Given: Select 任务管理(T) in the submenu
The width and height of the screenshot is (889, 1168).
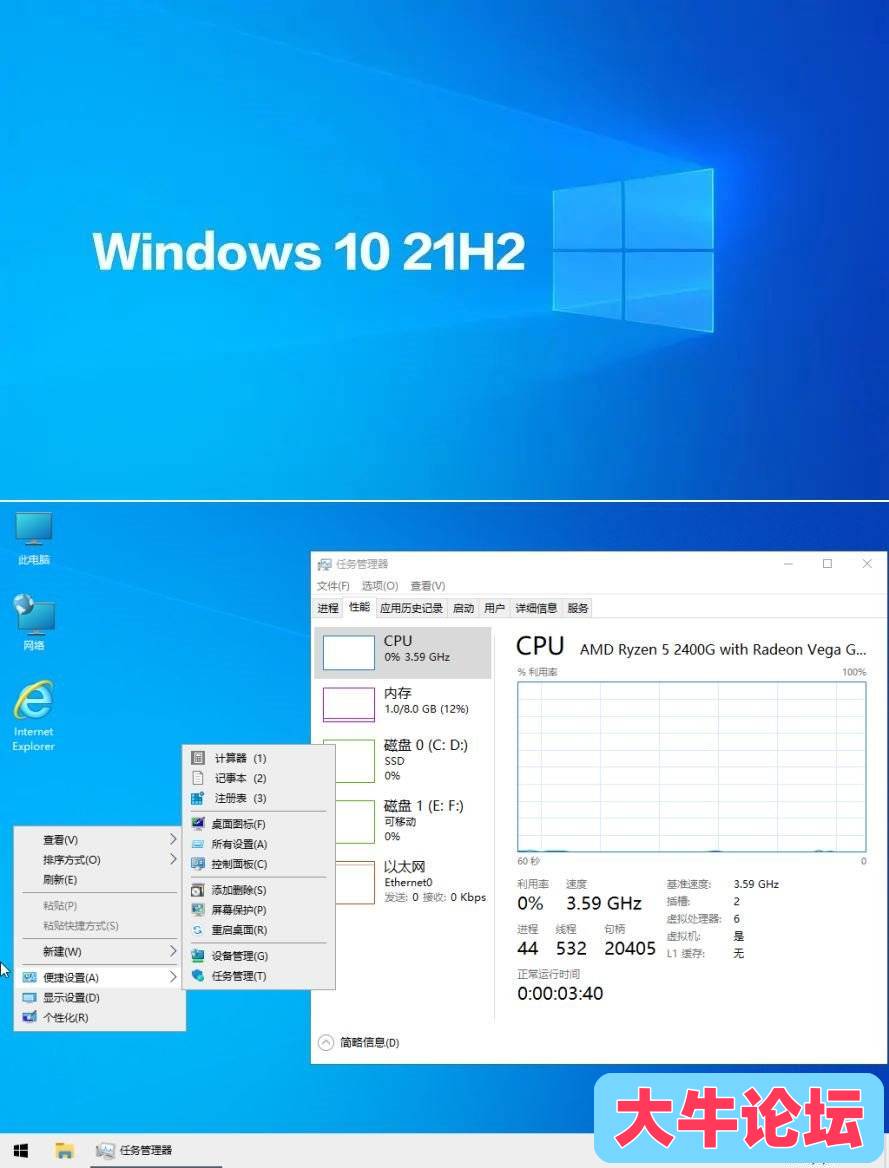Looking at the screenshot, I should click(259, 976).
